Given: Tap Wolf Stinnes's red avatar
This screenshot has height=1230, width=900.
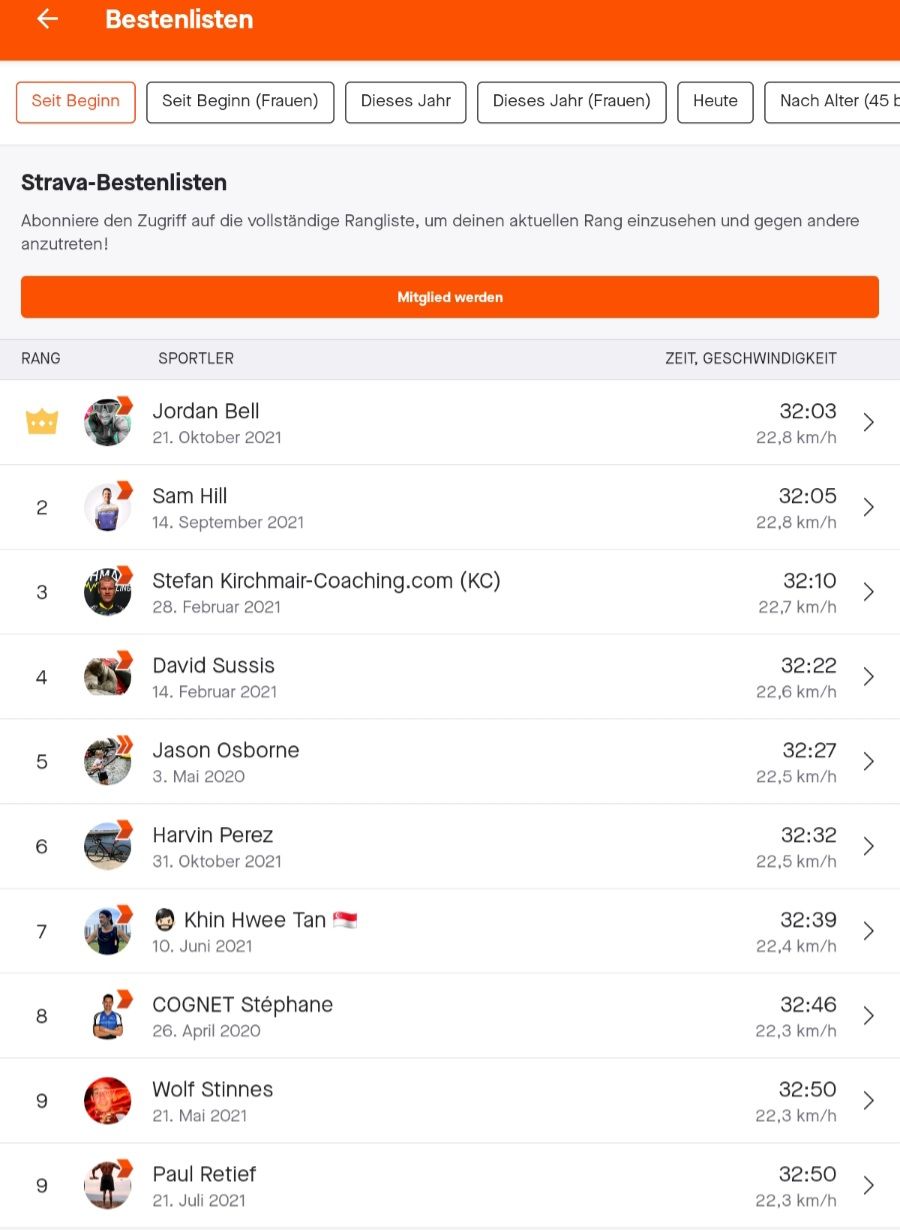Looking at the screenshot, I should [x=107, y=1100].
